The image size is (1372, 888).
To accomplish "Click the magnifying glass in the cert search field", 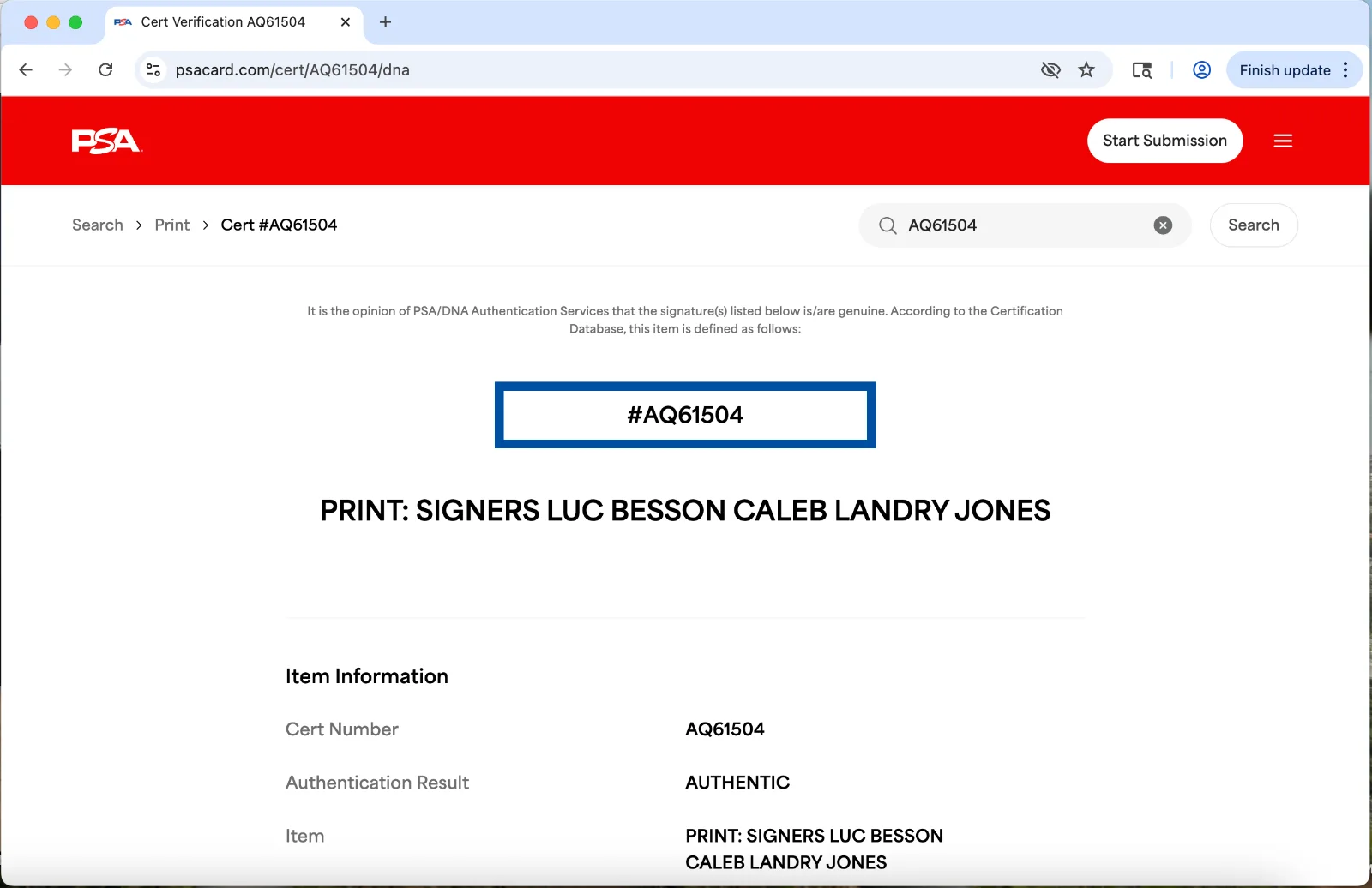I will coord(888,225).
